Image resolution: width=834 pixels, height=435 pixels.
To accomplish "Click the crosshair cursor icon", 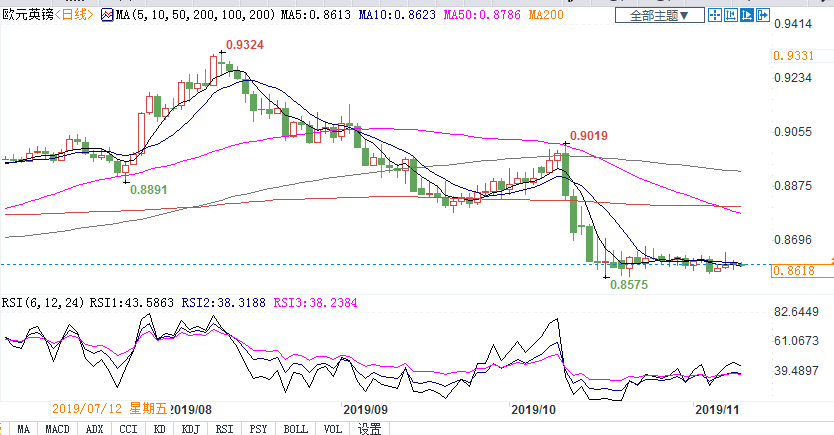I will point(715,15).
